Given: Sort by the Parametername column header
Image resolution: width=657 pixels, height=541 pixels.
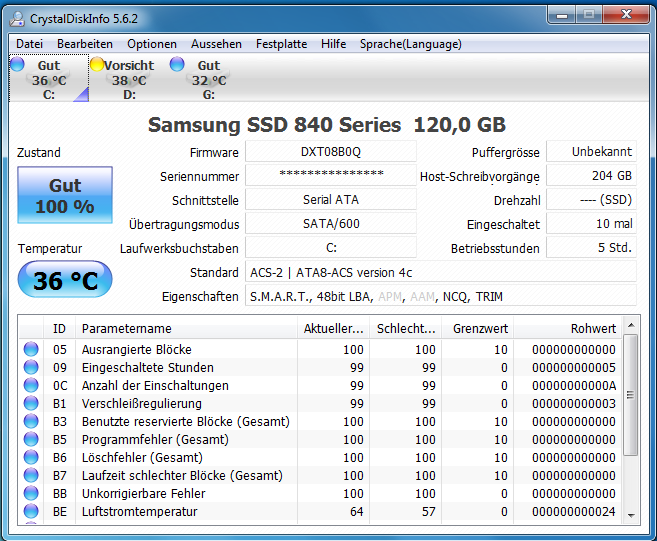Looking at the screenshot, I should click(x=186, y=328).
